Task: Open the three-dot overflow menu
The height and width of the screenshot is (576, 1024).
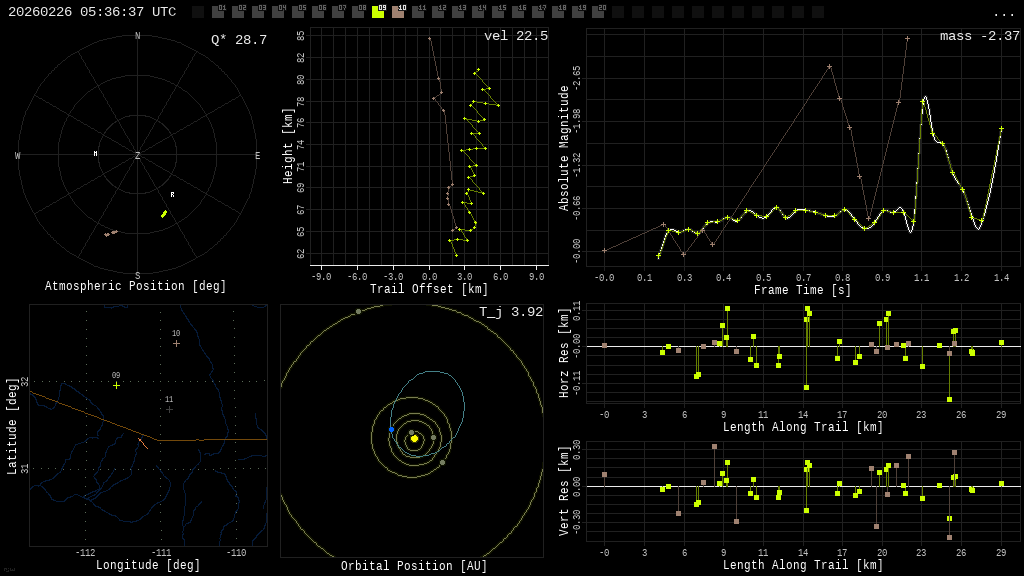Action: 1003,13
